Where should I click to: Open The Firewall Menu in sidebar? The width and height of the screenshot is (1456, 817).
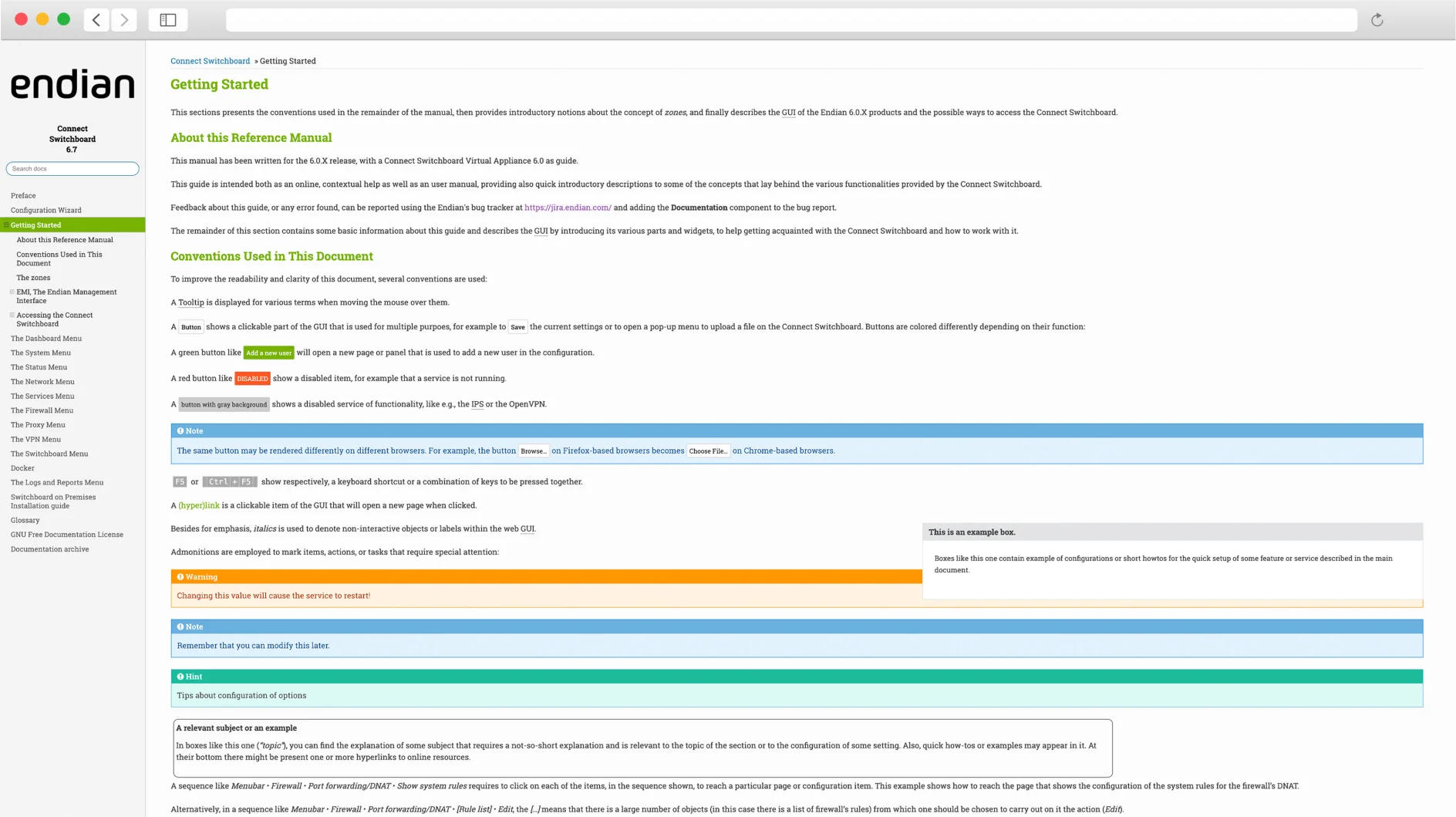coord(42,410)
